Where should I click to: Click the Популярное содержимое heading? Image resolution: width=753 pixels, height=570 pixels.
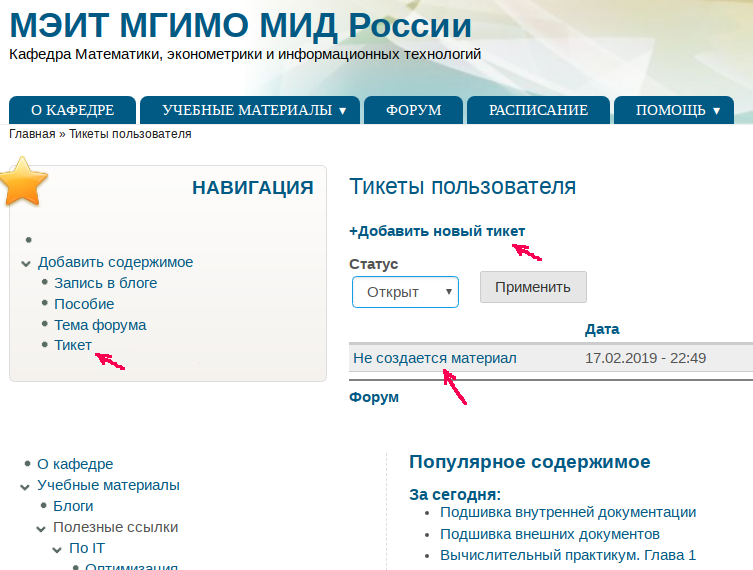530,462
